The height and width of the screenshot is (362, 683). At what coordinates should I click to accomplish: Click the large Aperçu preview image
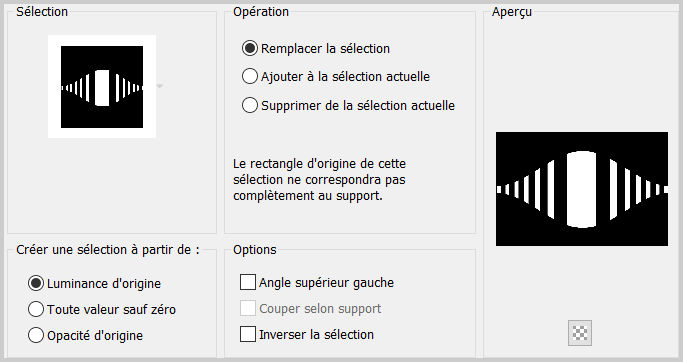click(x=582, y=189)
